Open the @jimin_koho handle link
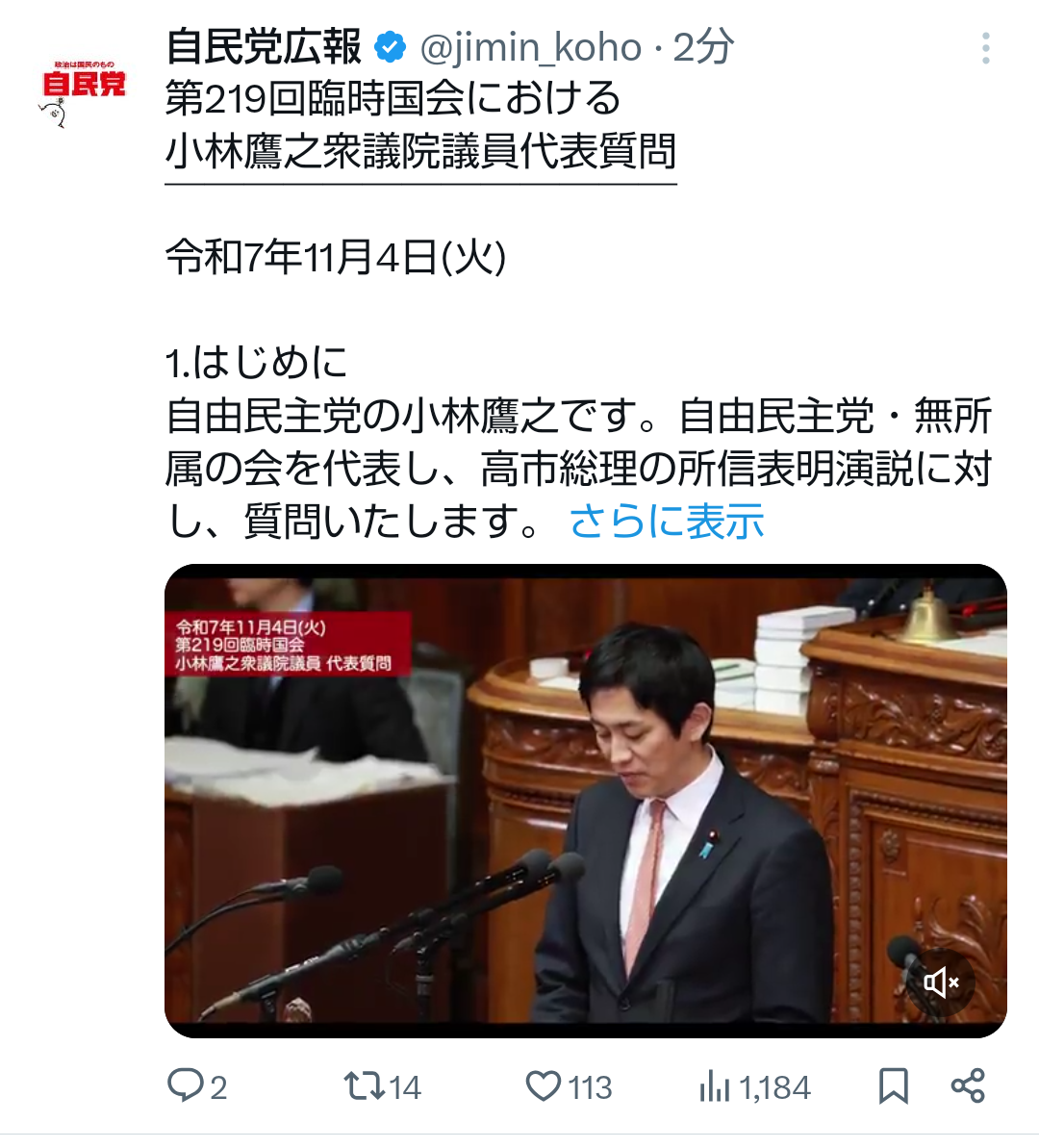Viewport: 1039px width, 1148px height. click(531, 47)
